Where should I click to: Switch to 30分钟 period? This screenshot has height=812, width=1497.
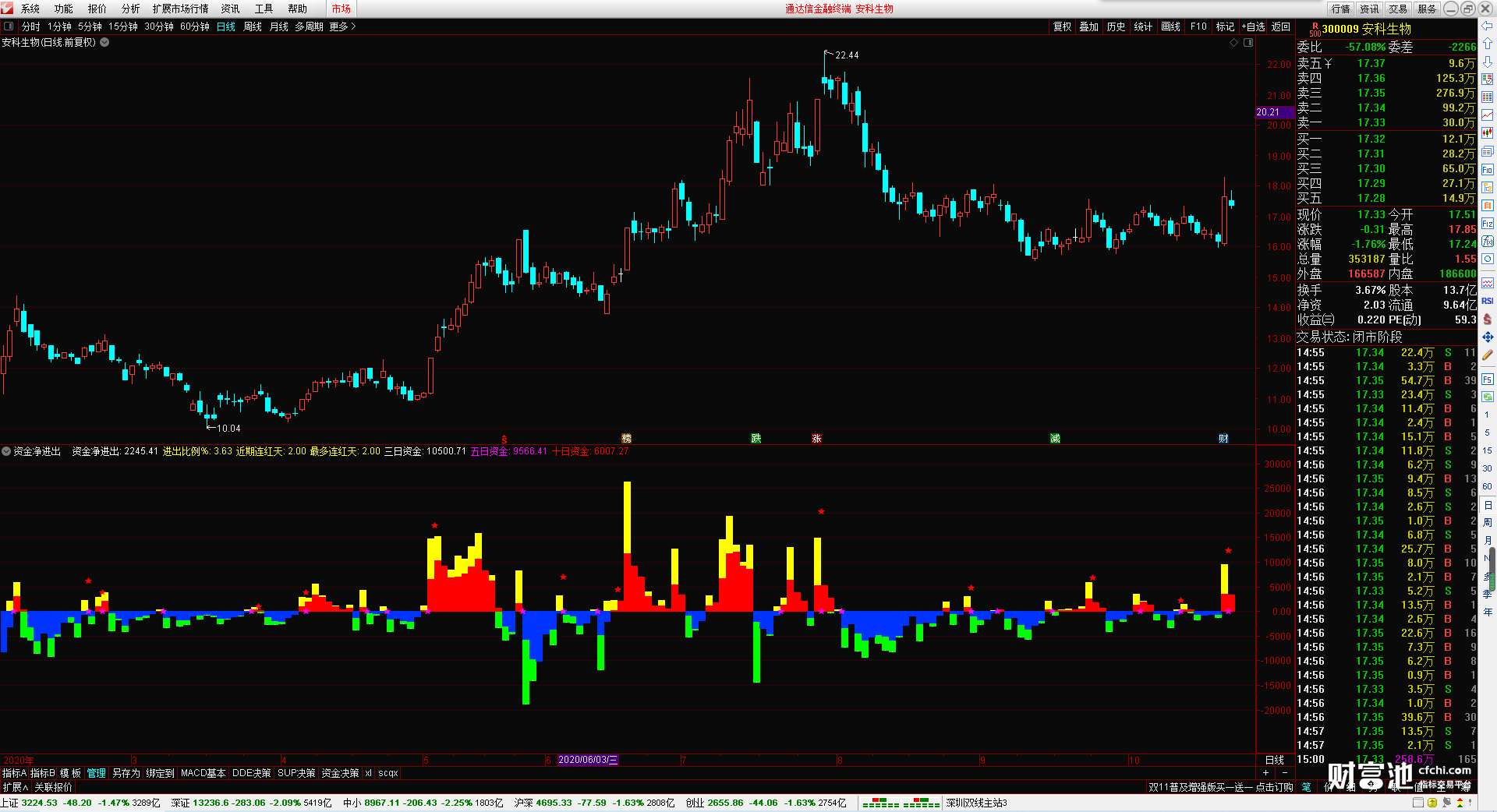coord(159,26)
